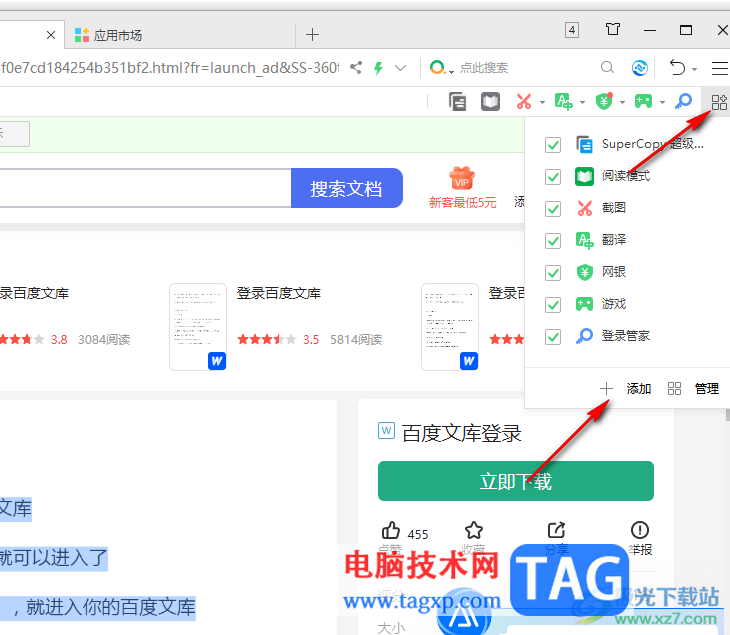Select 登录管家 in extensions menu
The image size is (730, 635).
(x=626, y=336)
